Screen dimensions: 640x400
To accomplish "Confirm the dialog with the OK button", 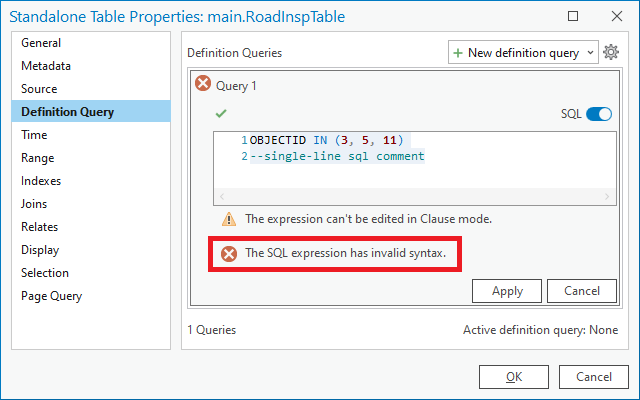I will pos(513,377).
